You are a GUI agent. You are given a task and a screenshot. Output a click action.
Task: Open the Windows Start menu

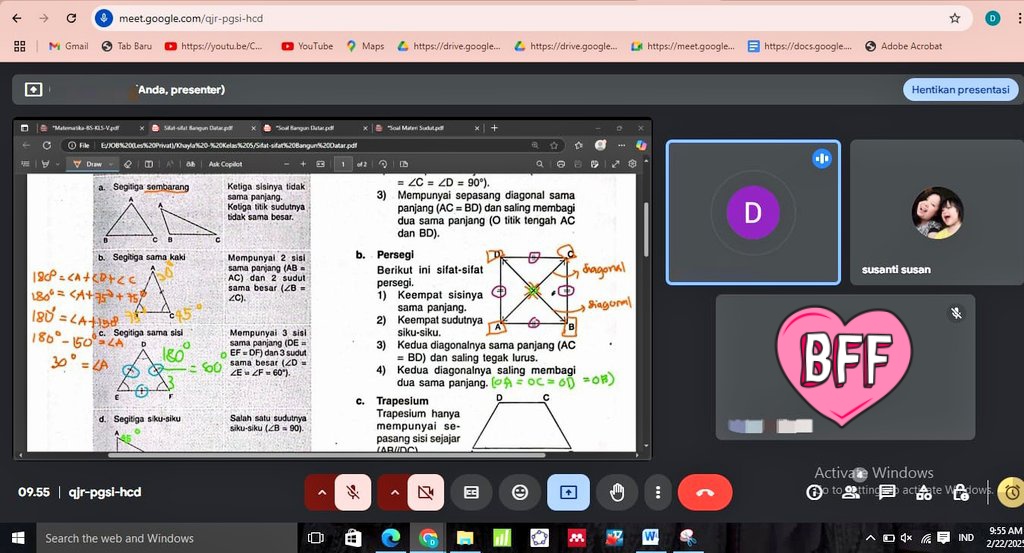pyautogui.click(x=18, y=538)
